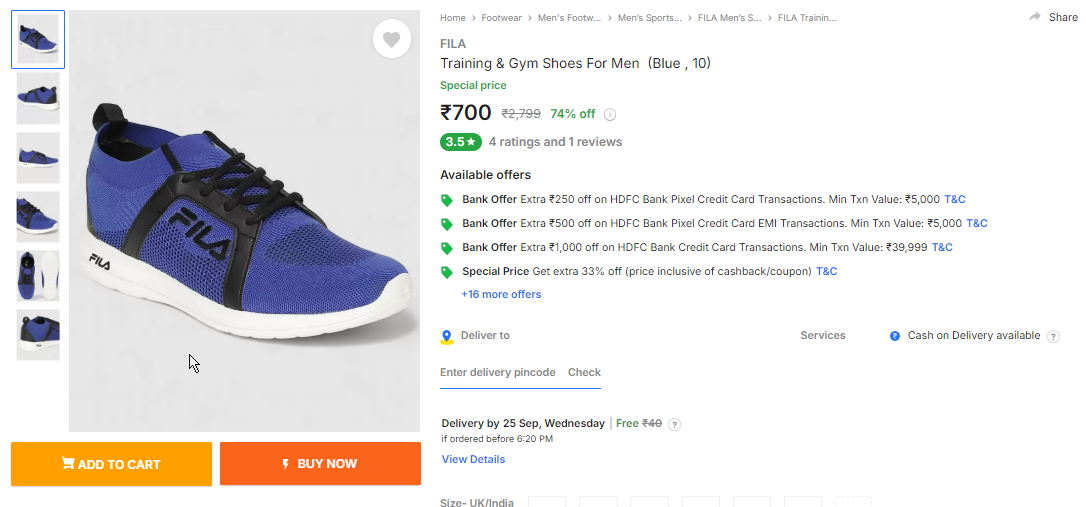
Task: Go to Home breadcrumb
Action: pos(453,18)
